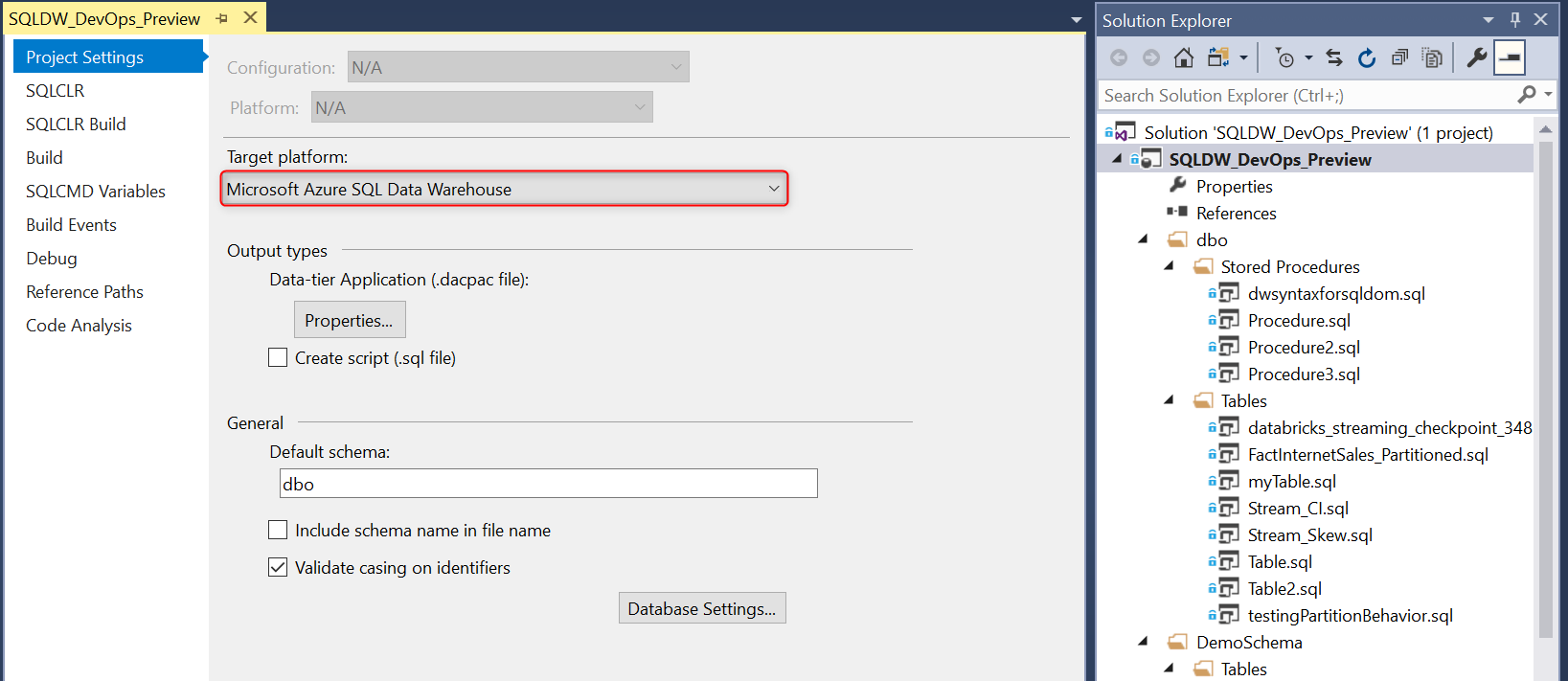The width and height of the screenshot is (1568, 681).
Task: Select dwsyntaxforsqldom.sql file
Action: (1336, 293)
